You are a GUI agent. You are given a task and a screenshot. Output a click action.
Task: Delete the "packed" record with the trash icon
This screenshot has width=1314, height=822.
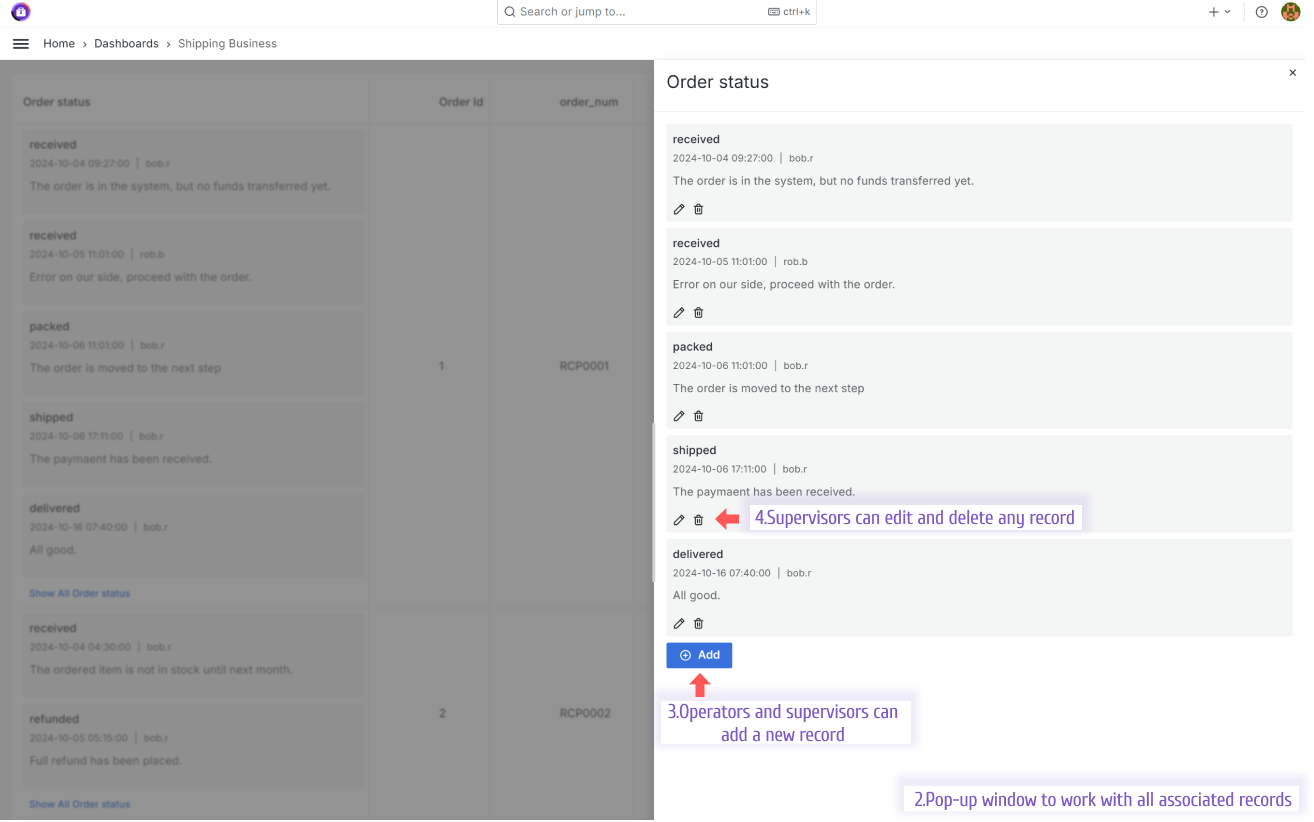pos(698,416)
